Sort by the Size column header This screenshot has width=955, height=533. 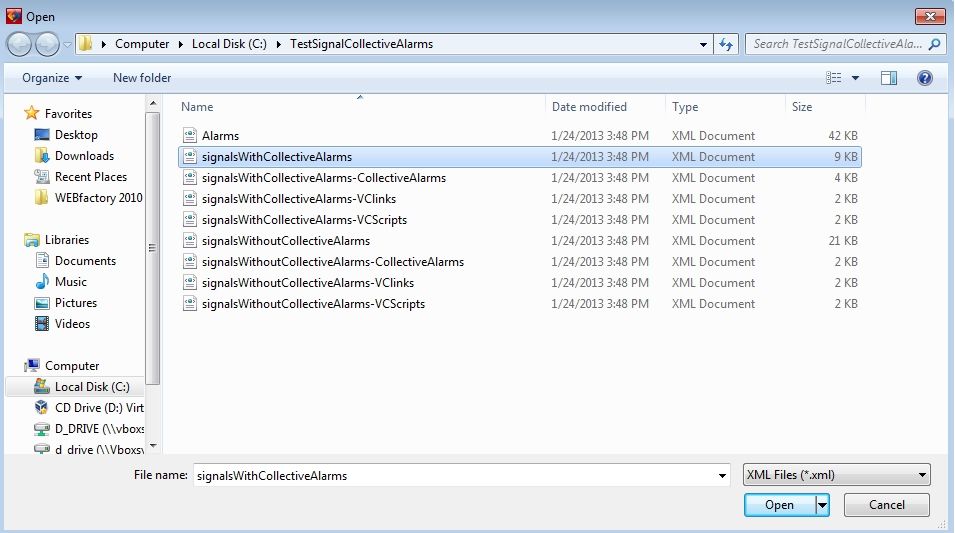[x=802, y=107]
